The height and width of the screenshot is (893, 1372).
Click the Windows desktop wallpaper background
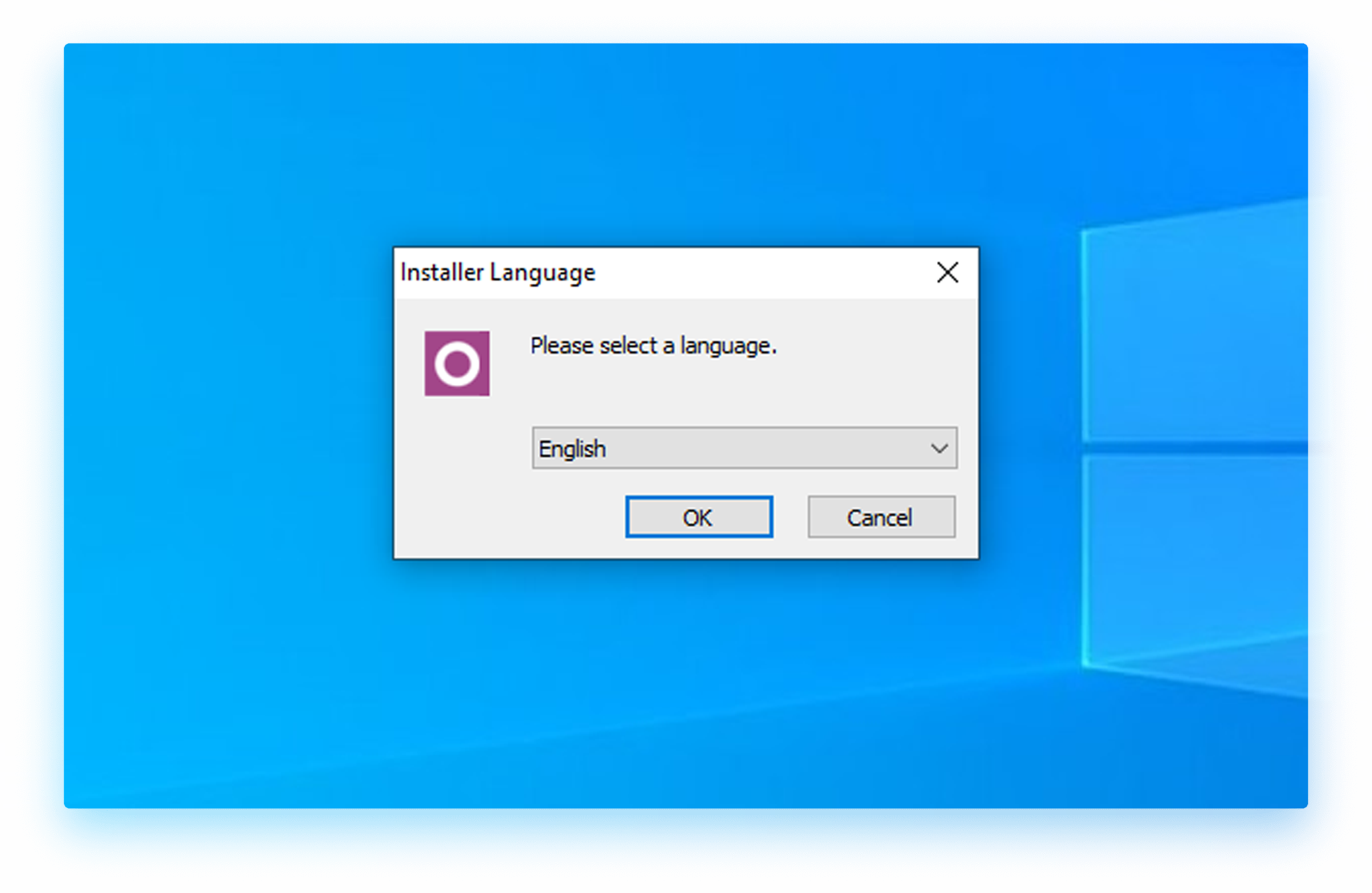230,692
